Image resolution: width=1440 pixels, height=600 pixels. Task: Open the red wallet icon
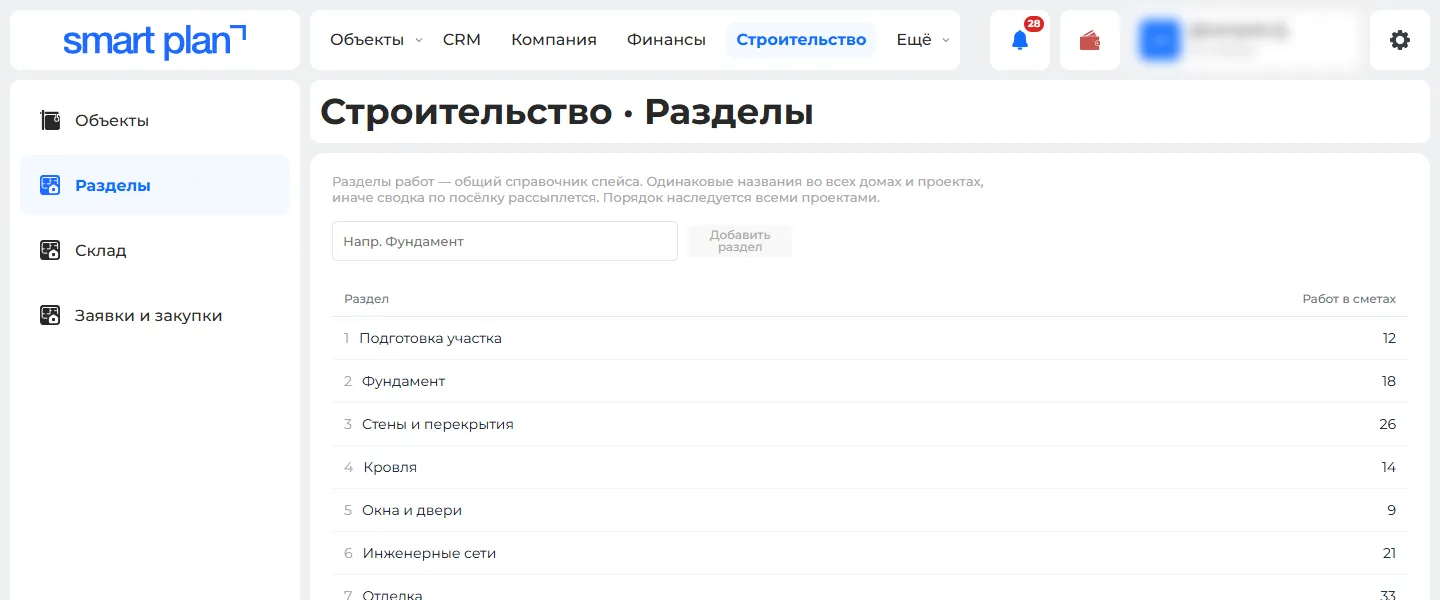pyautogui.click(x=1090, y=41)
